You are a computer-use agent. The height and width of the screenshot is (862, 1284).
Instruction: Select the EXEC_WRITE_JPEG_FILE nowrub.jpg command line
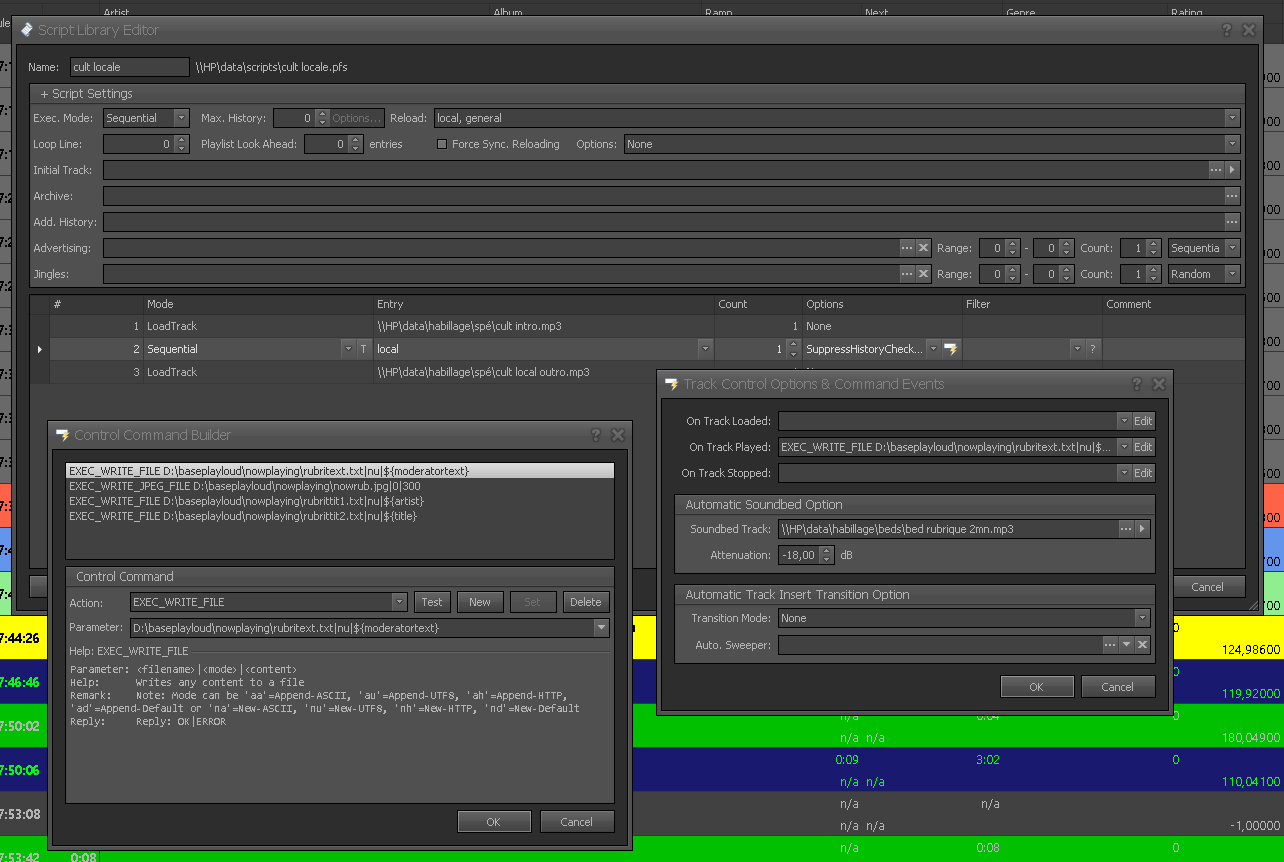[340, 485]
